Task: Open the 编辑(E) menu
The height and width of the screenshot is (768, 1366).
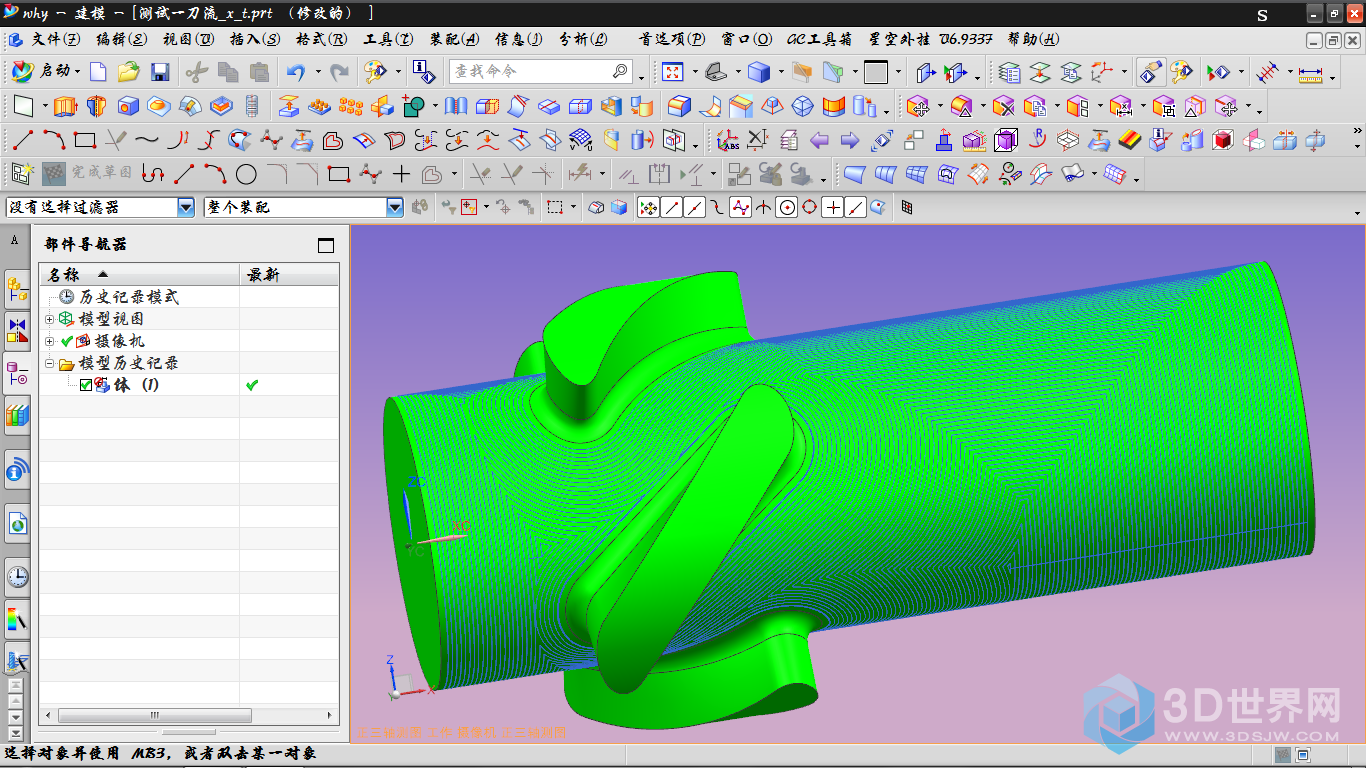Action: pos(121,39)
